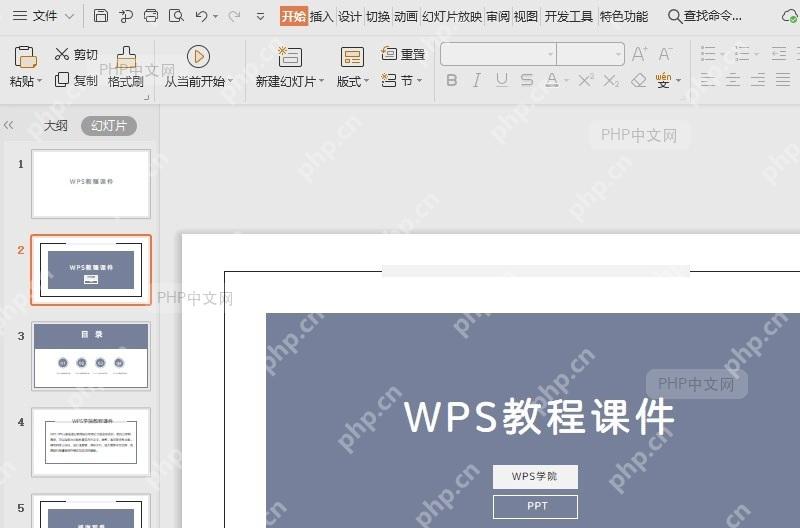This screenshot has width=800, height=528.
Task: Switch to the 特色功能 ribbon tab
Action: [x=623, y=16]
